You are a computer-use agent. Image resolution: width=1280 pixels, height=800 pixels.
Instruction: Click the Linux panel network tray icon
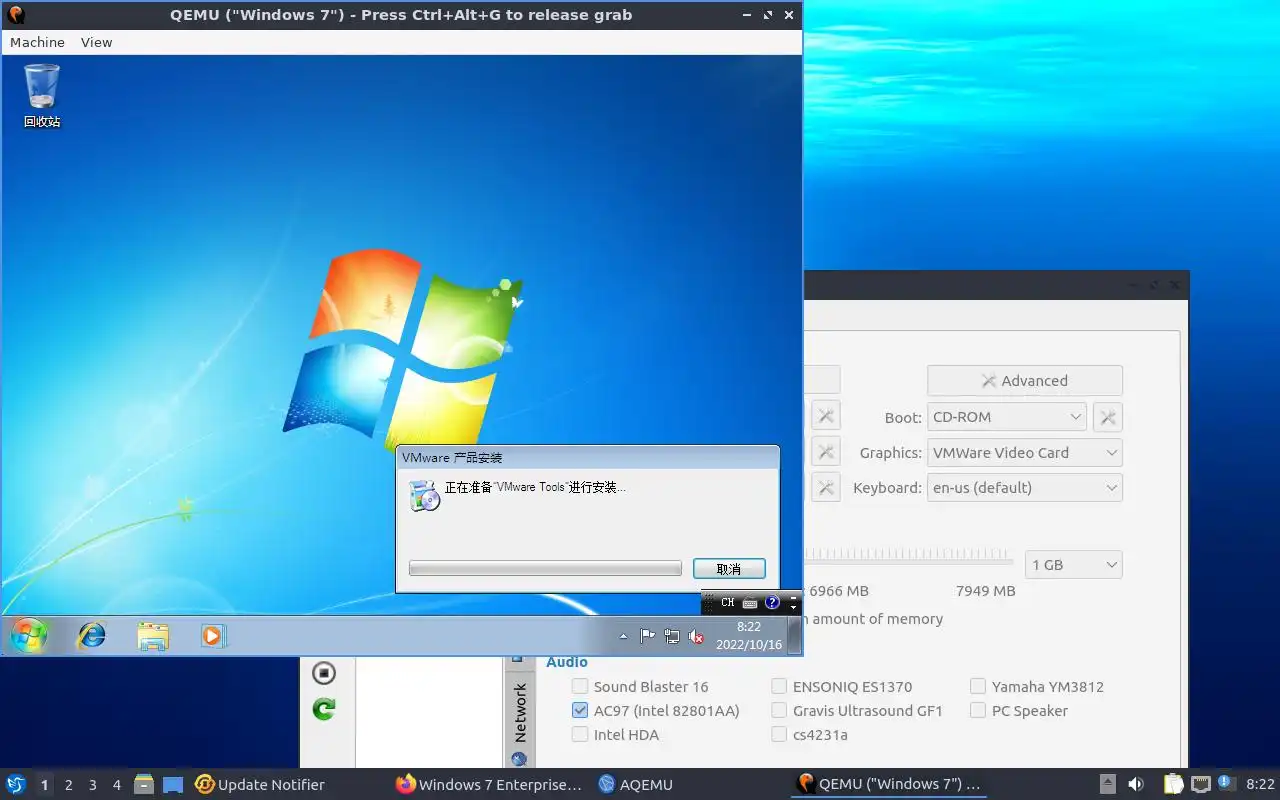tap(1201, 785)
